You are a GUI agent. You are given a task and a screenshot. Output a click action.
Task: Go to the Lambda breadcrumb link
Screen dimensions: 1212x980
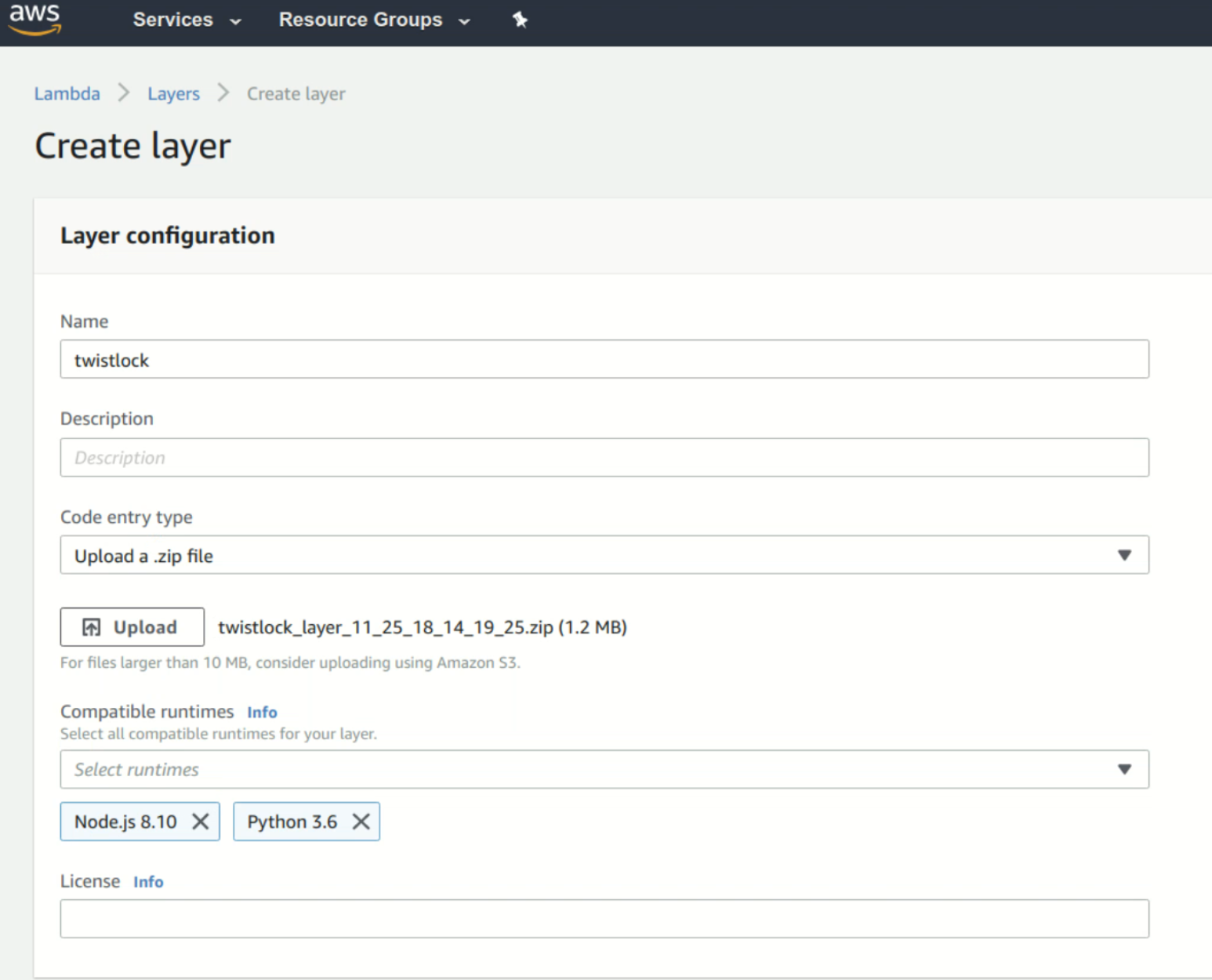[67, 93]
